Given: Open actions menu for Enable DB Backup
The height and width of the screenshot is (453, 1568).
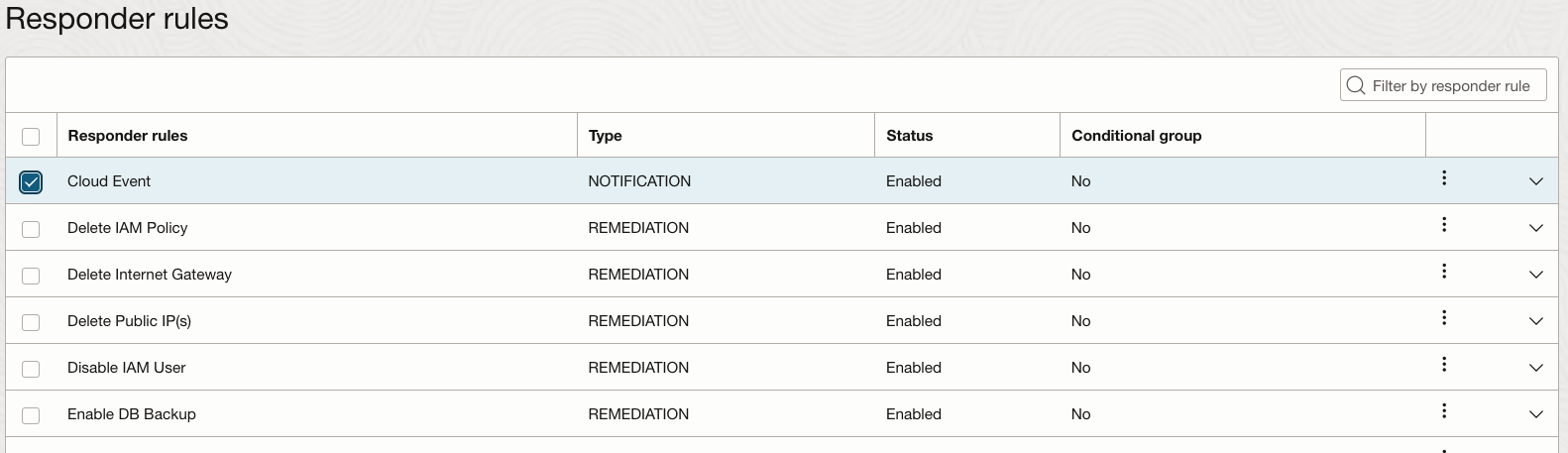Looking at the screenshot, I should click(1444, 411).
